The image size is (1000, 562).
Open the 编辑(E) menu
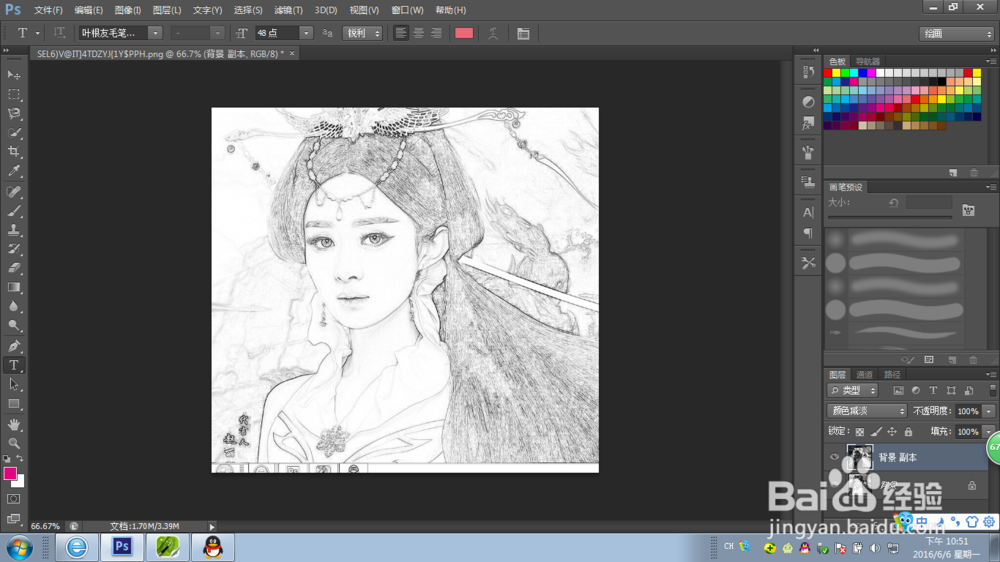click(x=88, y=10)
